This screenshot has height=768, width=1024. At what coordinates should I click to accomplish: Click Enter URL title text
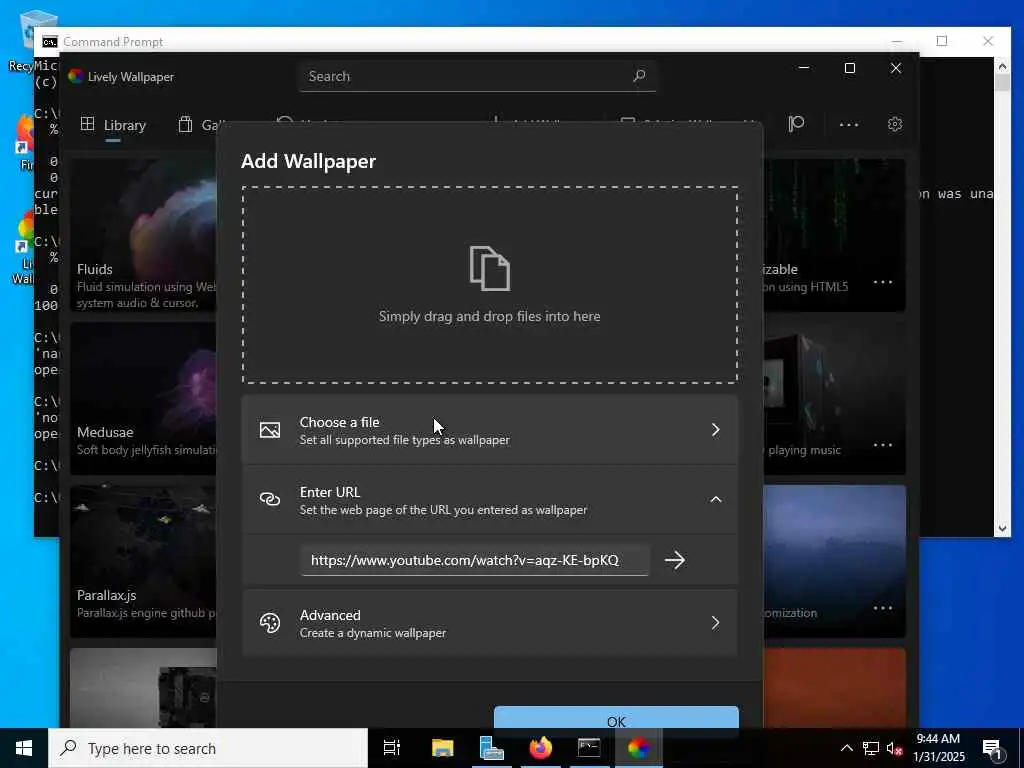coord(330,492)
